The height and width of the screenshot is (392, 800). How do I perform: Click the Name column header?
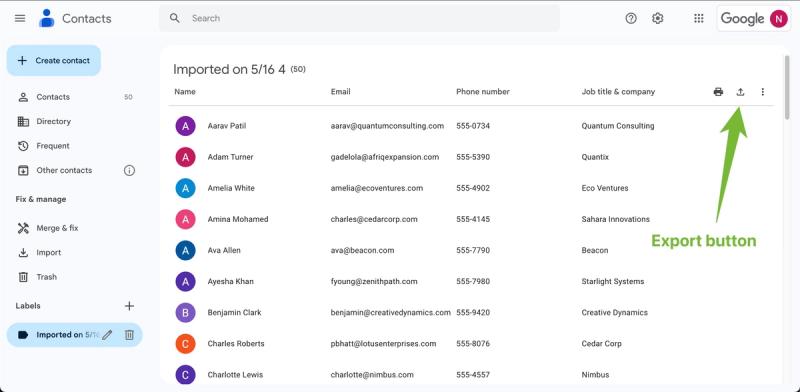point(185,92)
